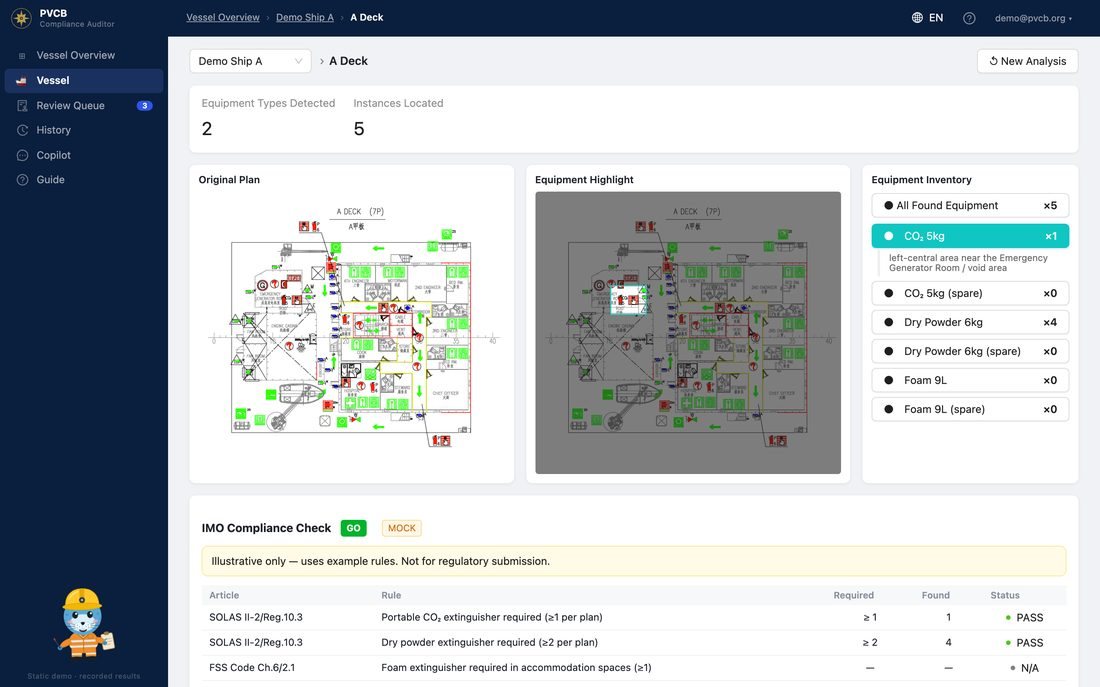This screenshot has height=687, width=1100.
Task: Click the FSS Code Ch.6/2.1 article cell
Action: (252, 667)
